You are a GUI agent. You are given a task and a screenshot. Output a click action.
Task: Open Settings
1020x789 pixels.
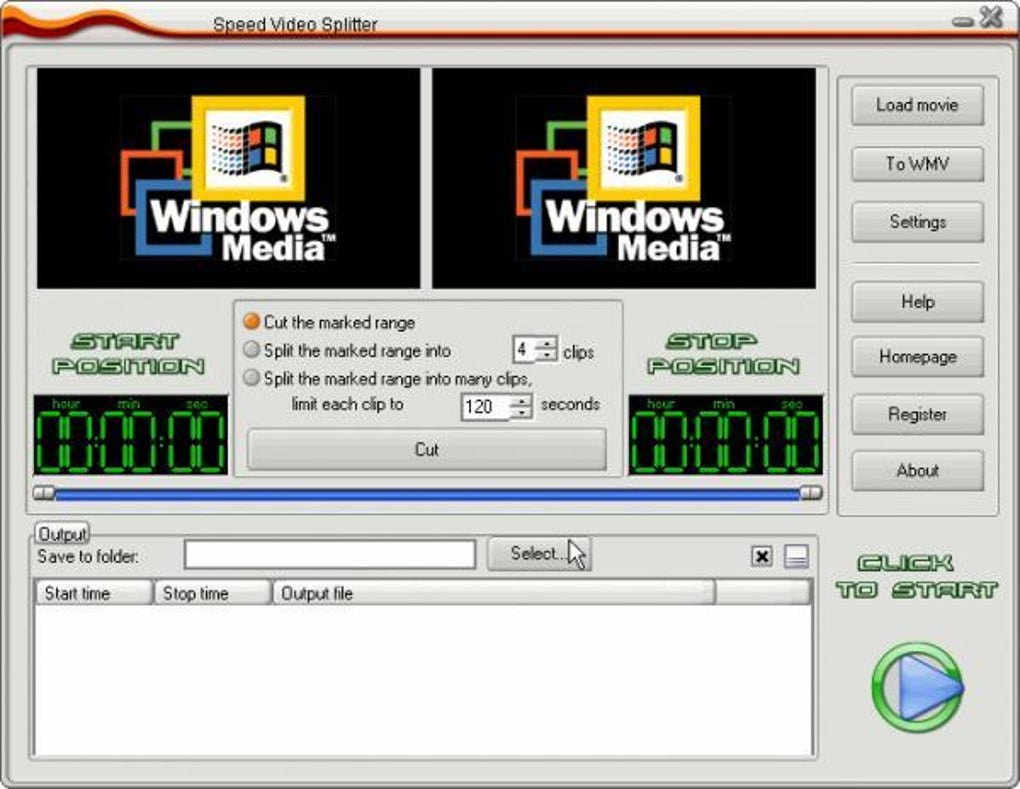coord(917,222)
